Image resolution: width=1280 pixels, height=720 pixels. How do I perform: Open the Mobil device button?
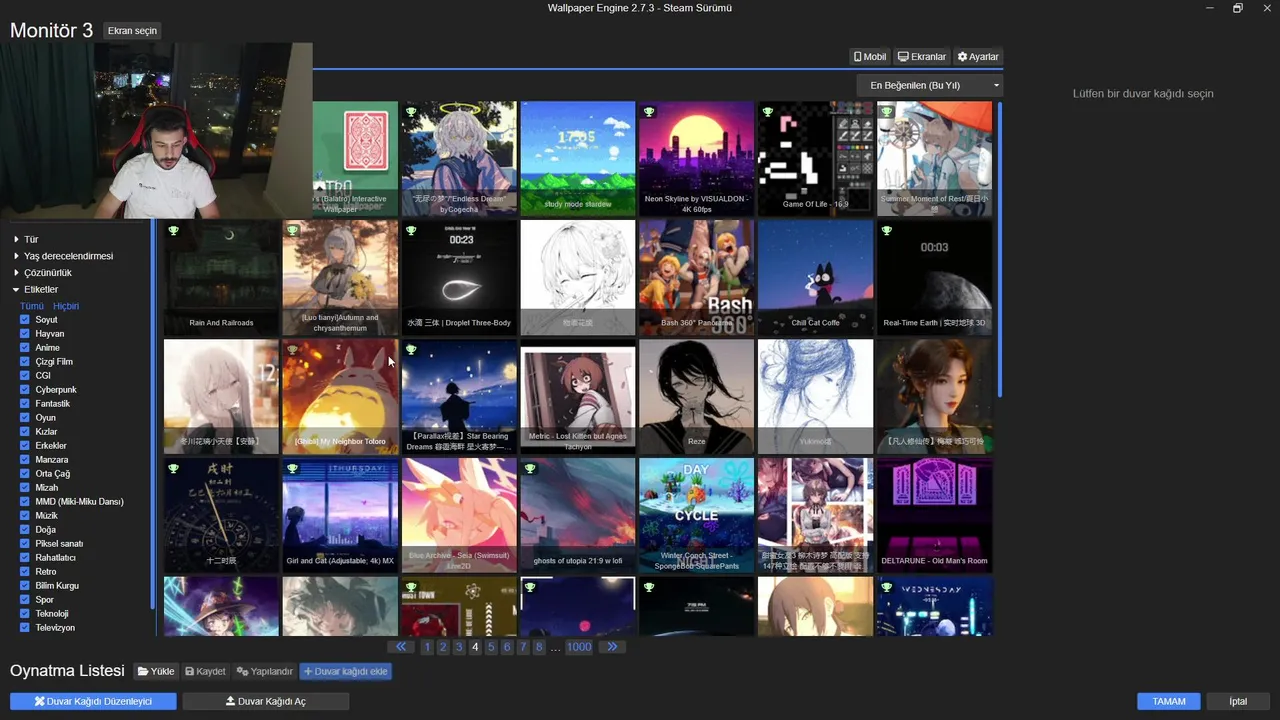[x=870, y=57]
